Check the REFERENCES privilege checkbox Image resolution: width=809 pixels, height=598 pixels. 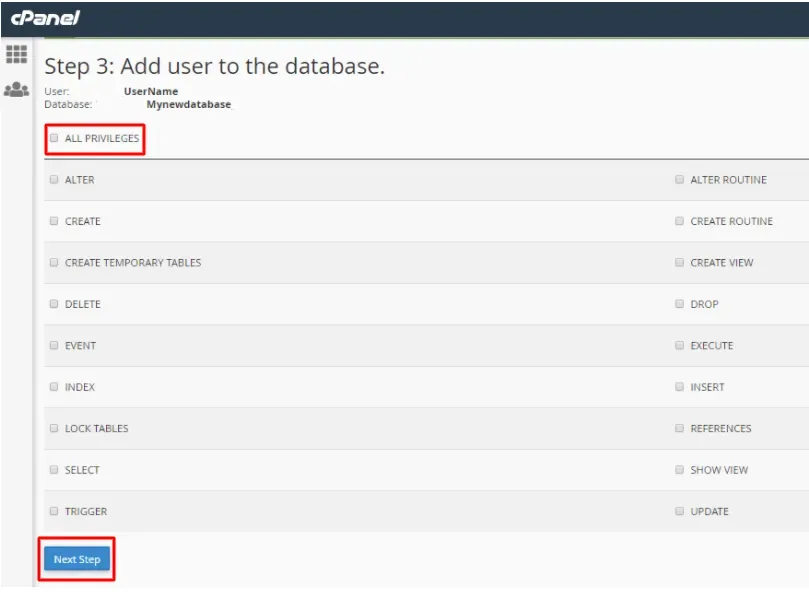coord(679,428)
